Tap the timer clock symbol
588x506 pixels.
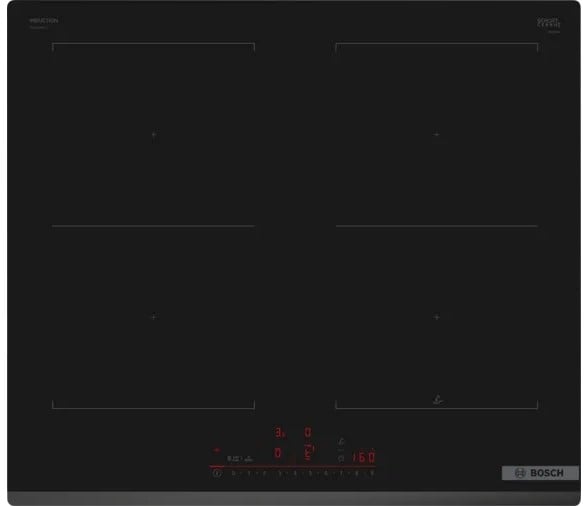[341, 458]
